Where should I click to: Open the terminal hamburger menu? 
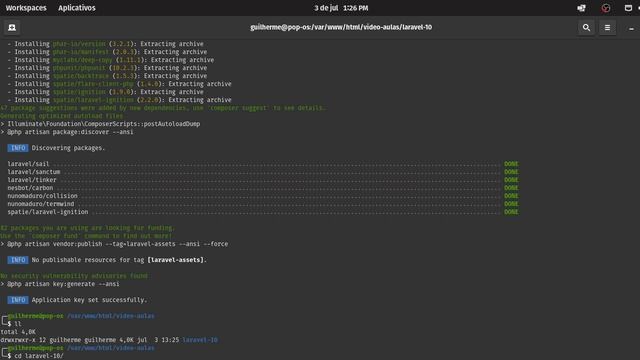click(x=607, y=27)
